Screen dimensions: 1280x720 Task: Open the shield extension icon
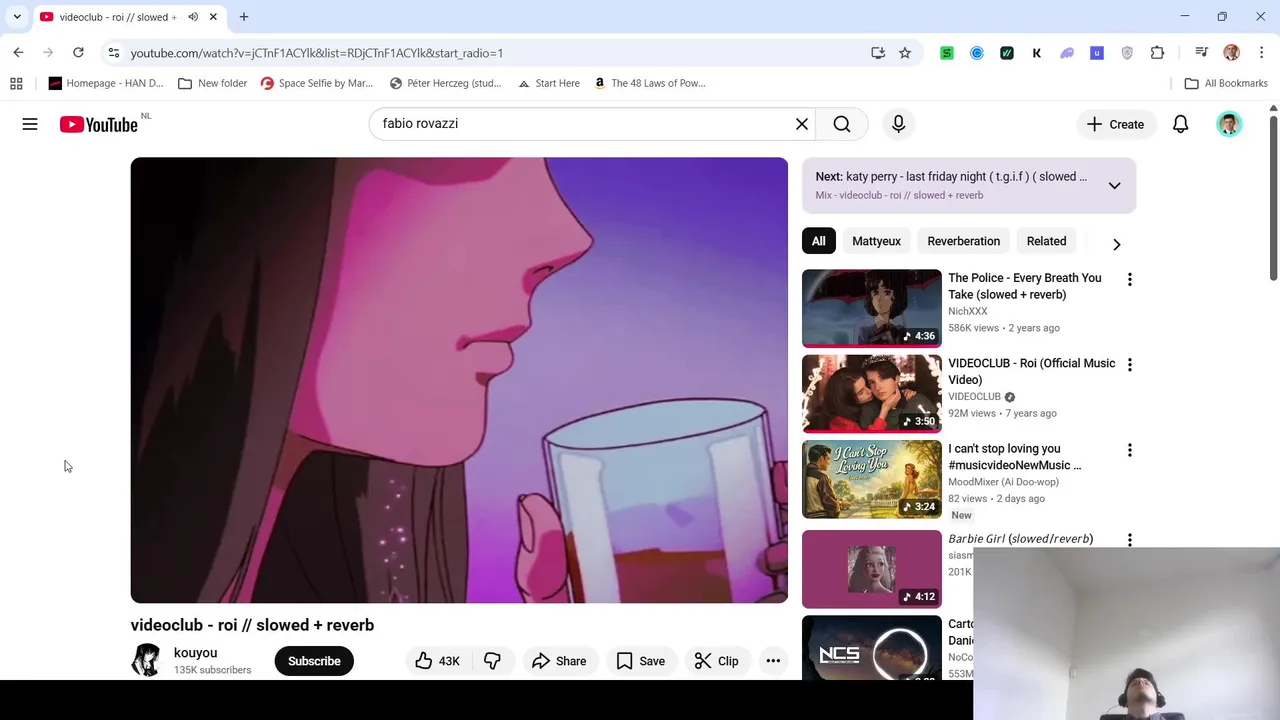tap(1127, 53)
